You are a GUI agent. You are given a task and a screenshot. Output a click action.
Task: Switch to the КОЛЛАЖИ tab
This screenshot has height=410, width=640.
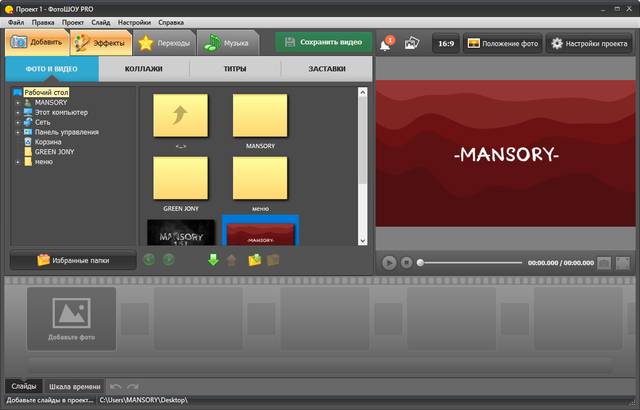coord(144,69)
